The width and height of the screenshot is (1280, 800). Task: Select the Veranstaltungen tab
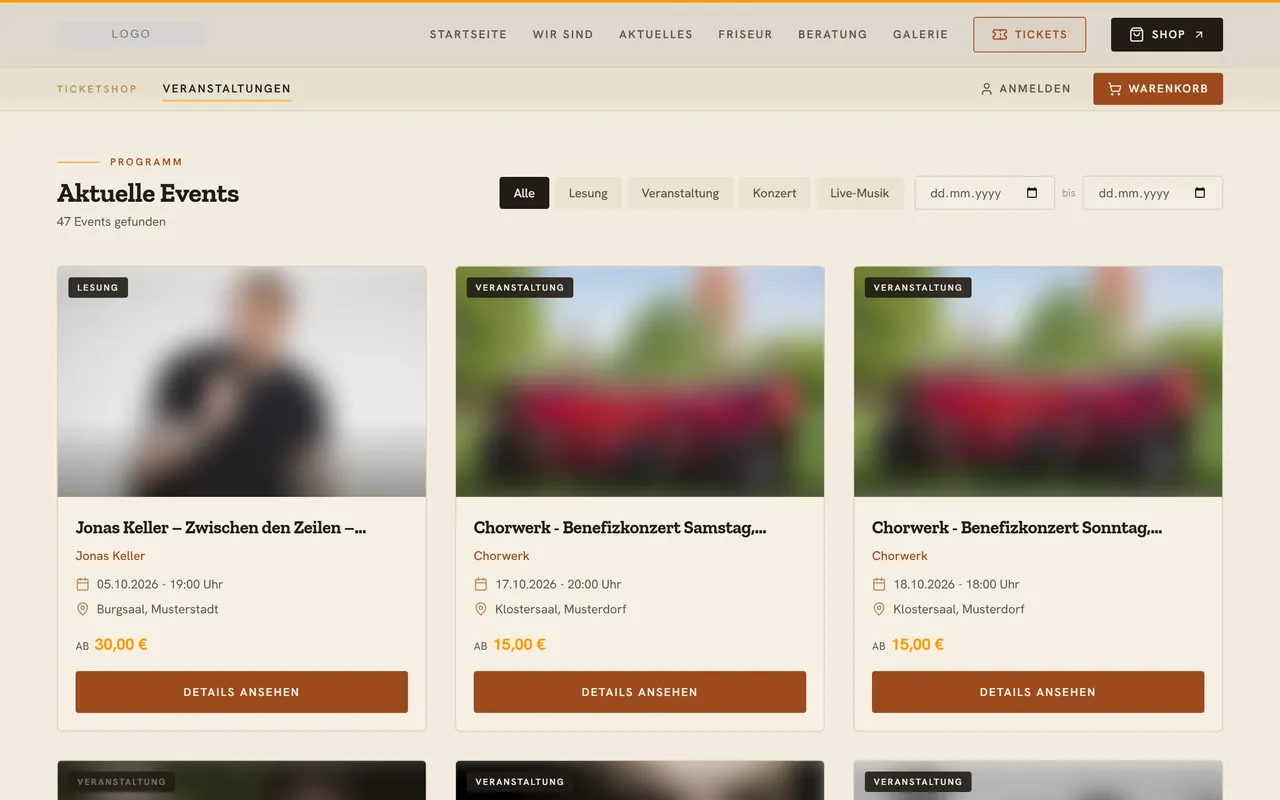(x=227, y=89)
